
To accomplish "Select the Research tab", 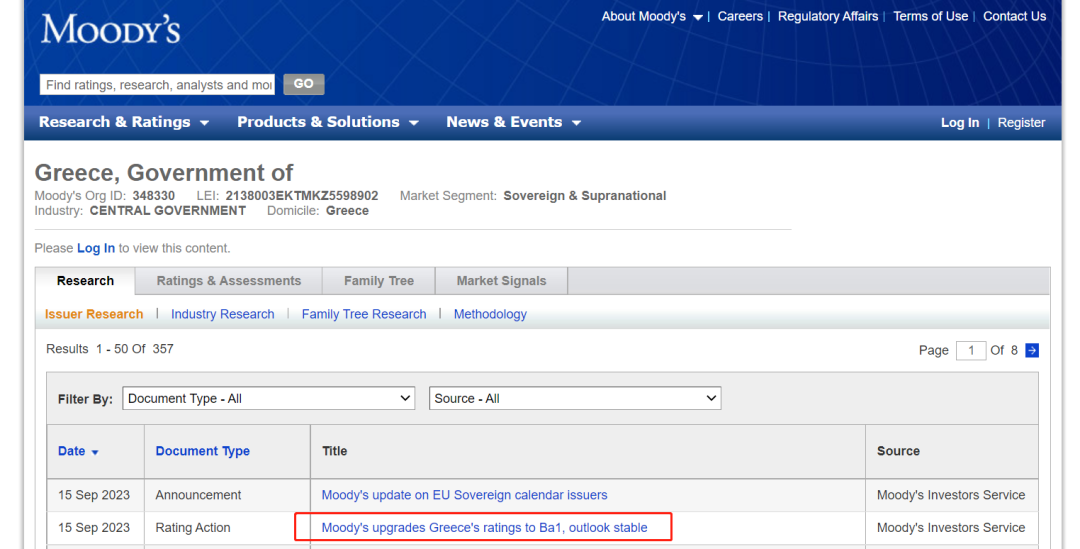I will coord(85,281).
